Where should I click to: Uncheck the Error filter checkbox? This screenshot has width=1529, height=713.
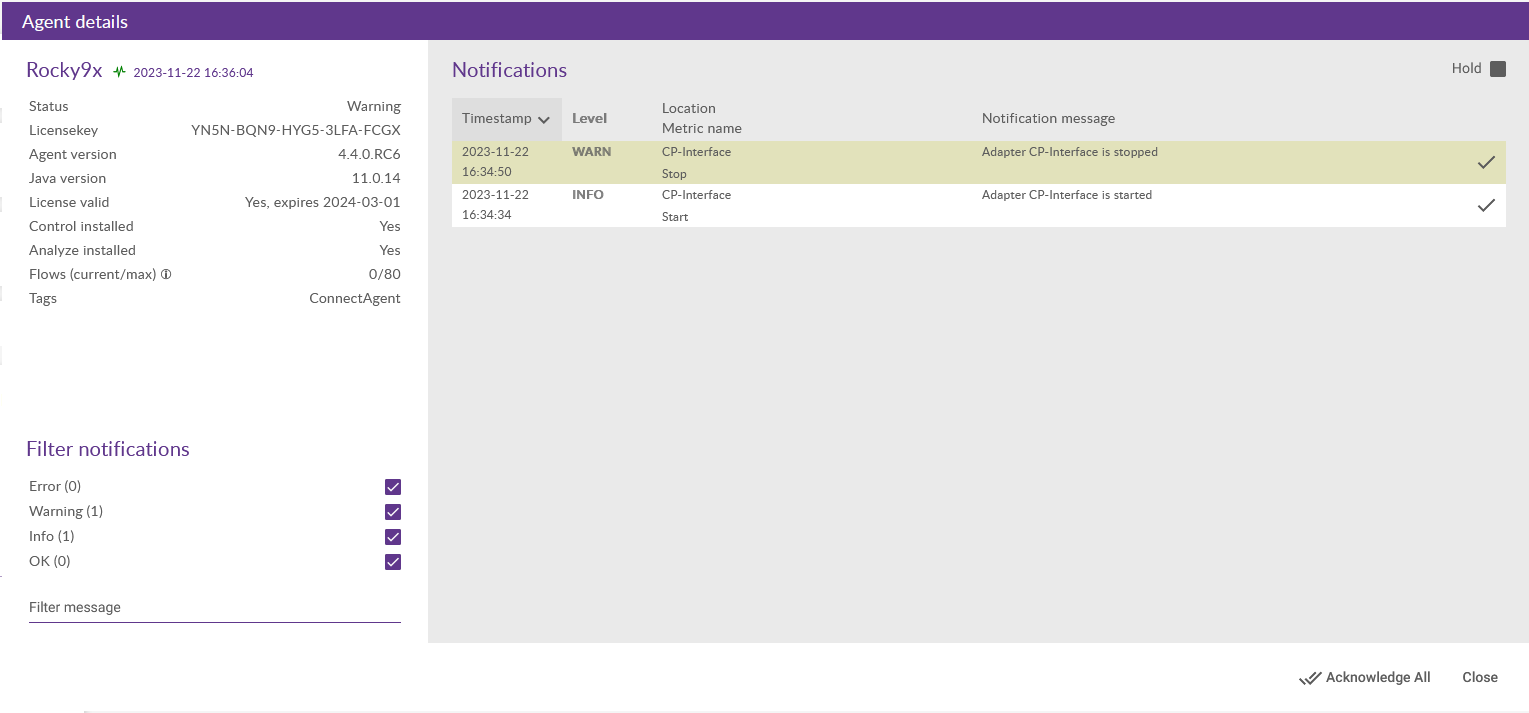point(393,487)
